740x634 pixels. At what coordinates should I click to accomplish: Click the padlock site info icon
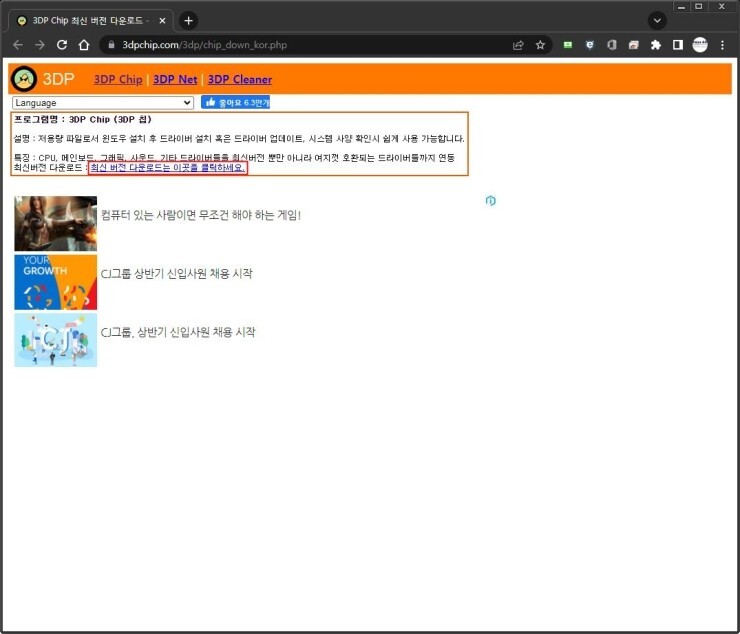111,45
